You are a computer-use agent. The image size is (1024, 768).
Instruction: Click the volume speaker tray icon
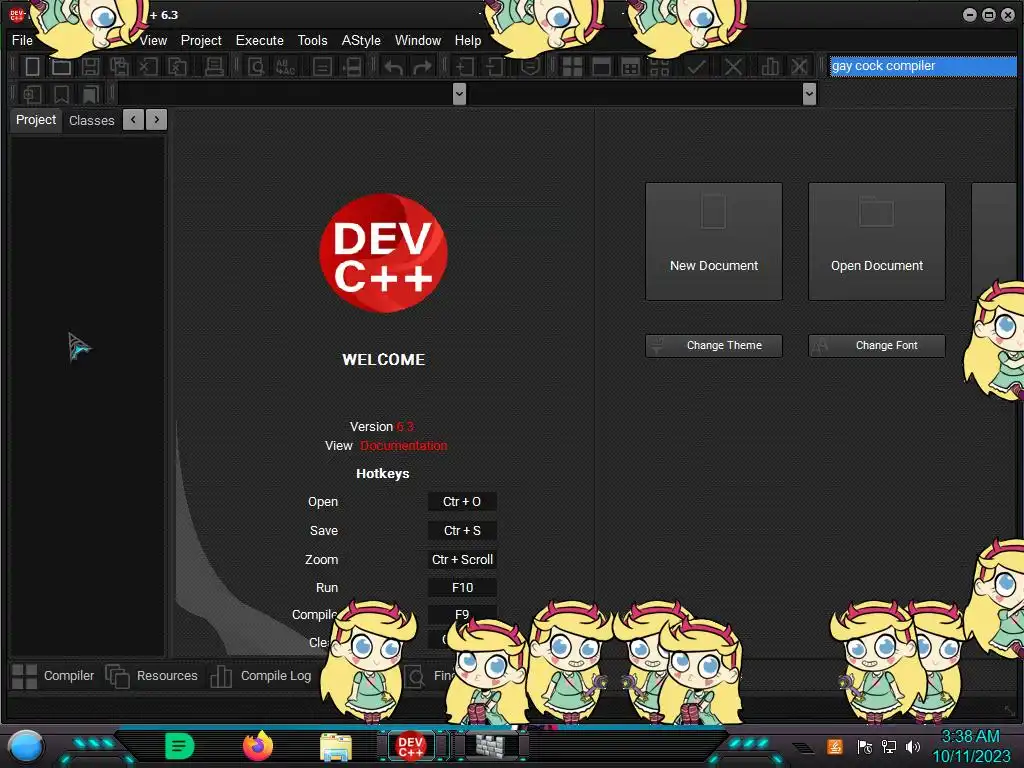point(913,746)
